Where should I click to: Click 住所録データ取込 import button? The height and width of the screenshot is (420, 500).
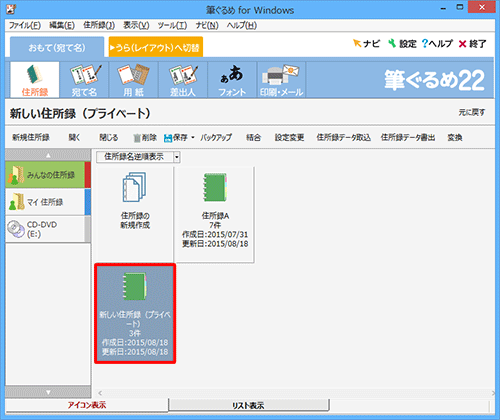tap(344, 137)
